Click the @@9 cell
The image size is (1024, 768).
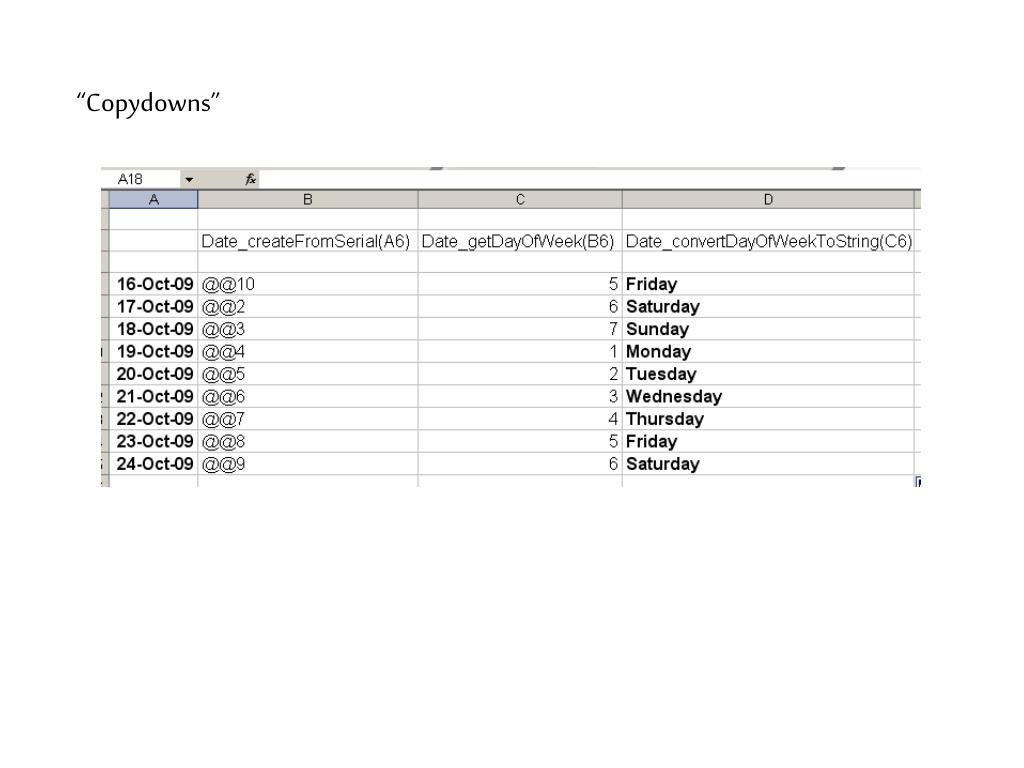pos(308,464)
